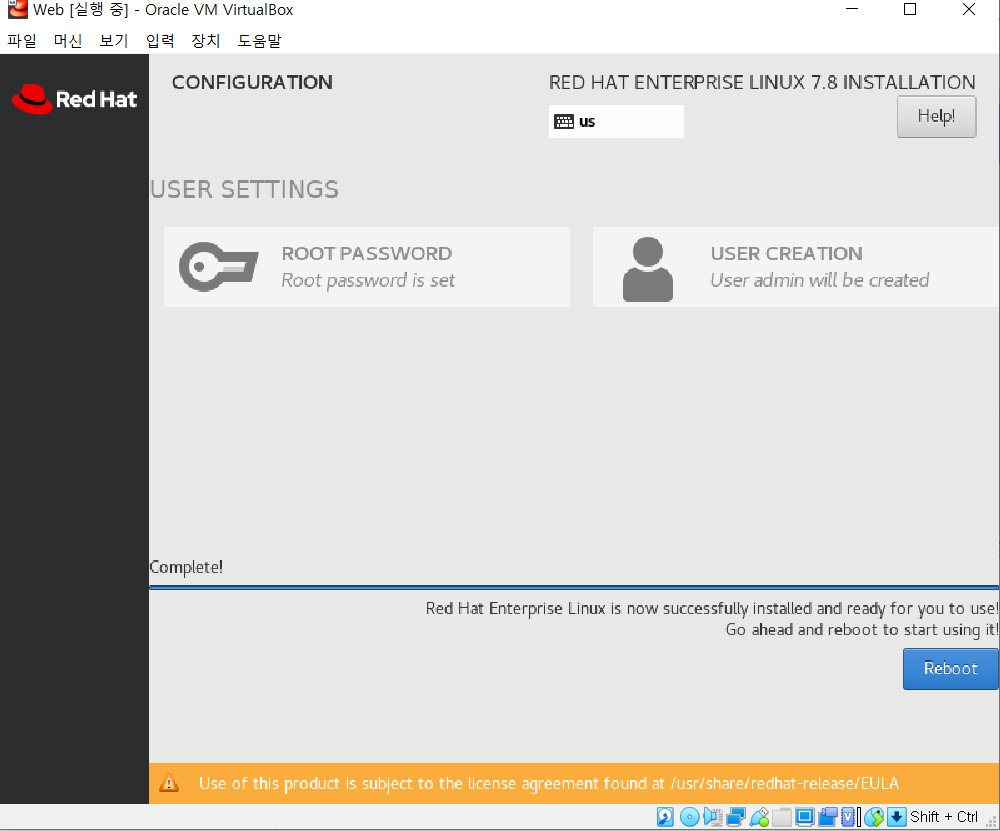Click the CONFIGURATION heading
Image resolution: width=1000 pixels, height=831 pixels.
252,82
